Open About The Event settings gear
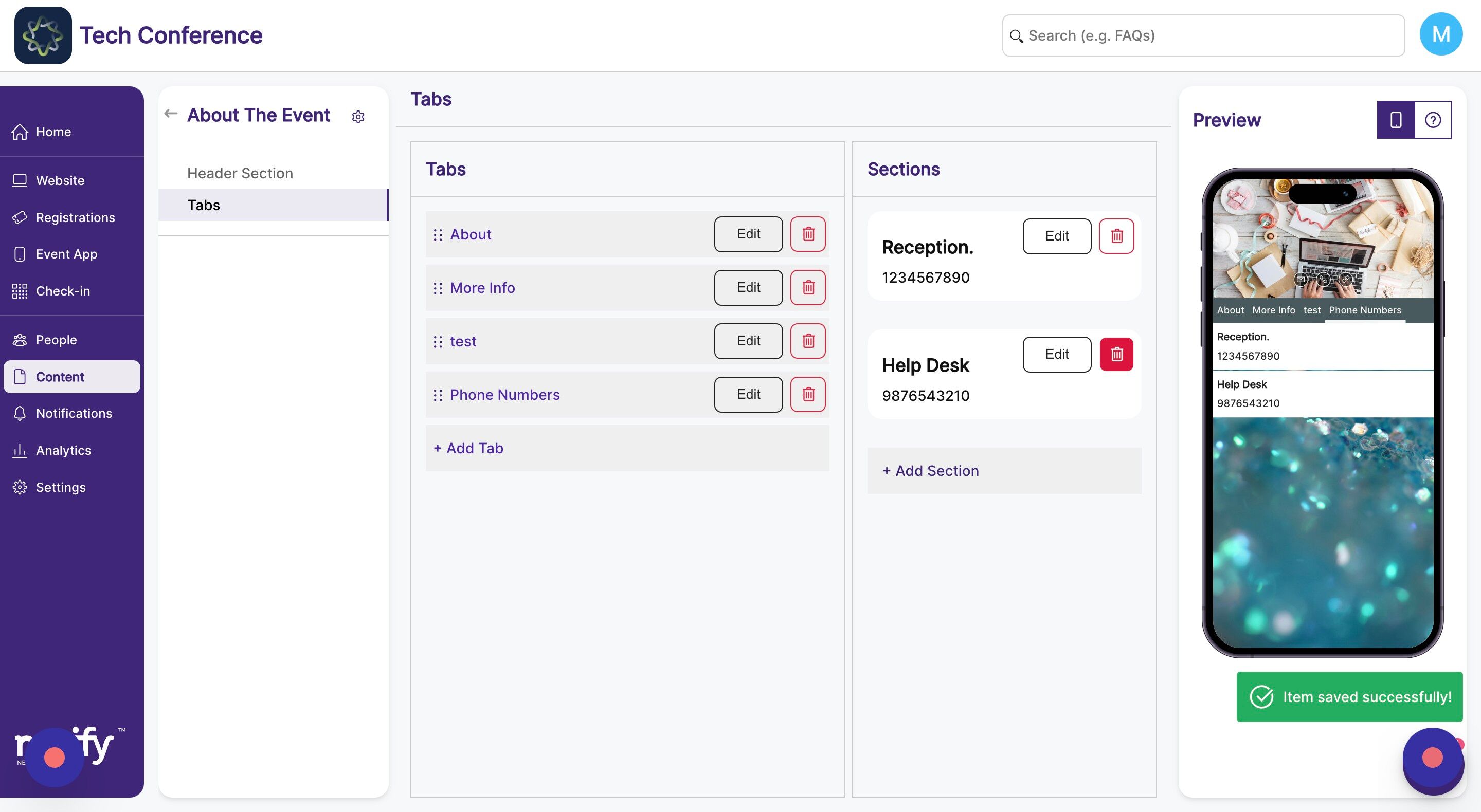 (358, 117)
